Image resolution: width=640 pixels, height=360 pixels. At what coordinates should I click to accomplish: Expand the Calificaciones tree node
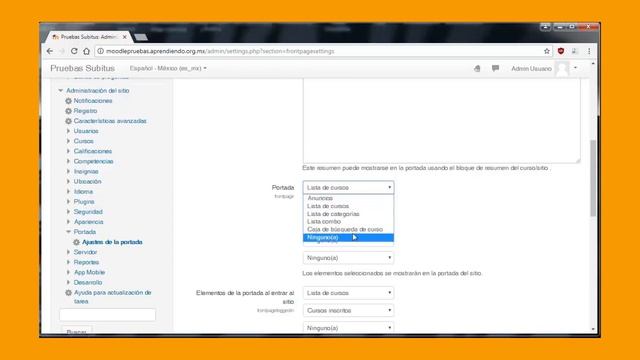[68, 151]
